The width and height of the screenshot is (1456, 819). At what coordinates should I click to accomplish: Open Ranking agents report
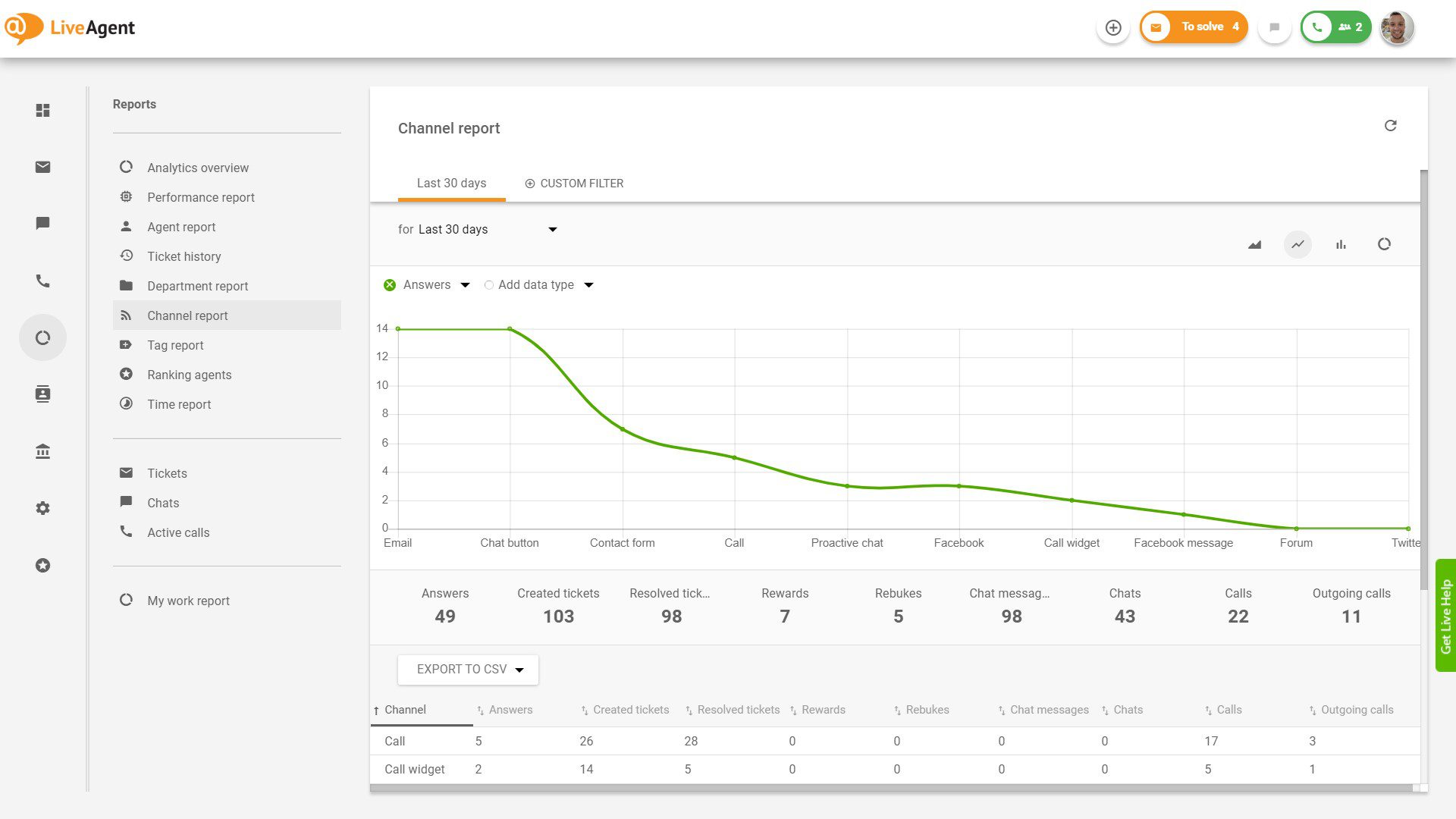coord(189,374)
